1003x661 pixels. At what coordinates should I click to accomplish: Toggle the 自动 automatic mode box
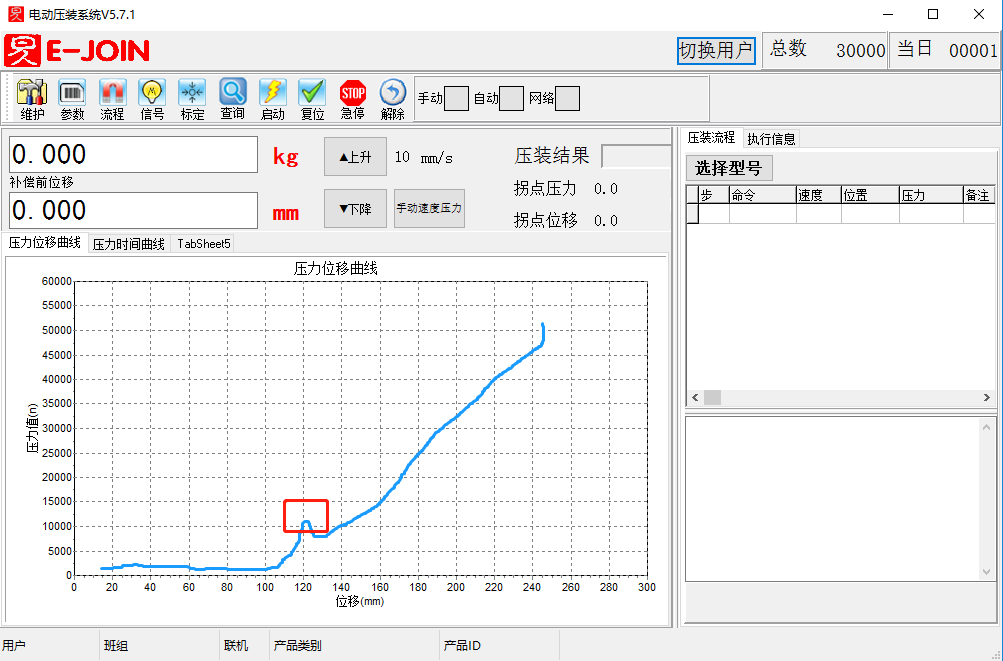pyautogui.click(x=511, y=98)
